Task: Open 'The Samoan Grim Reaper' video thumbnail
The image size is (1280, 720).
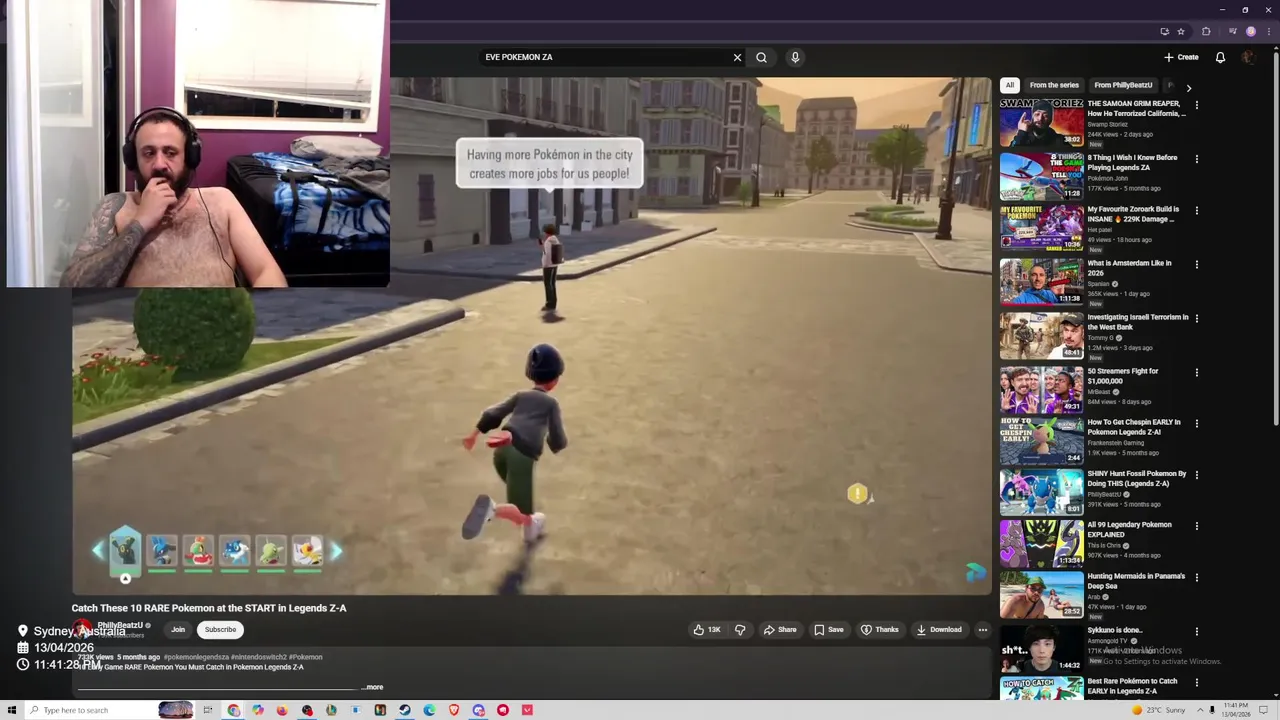Action: (1041, 122)
